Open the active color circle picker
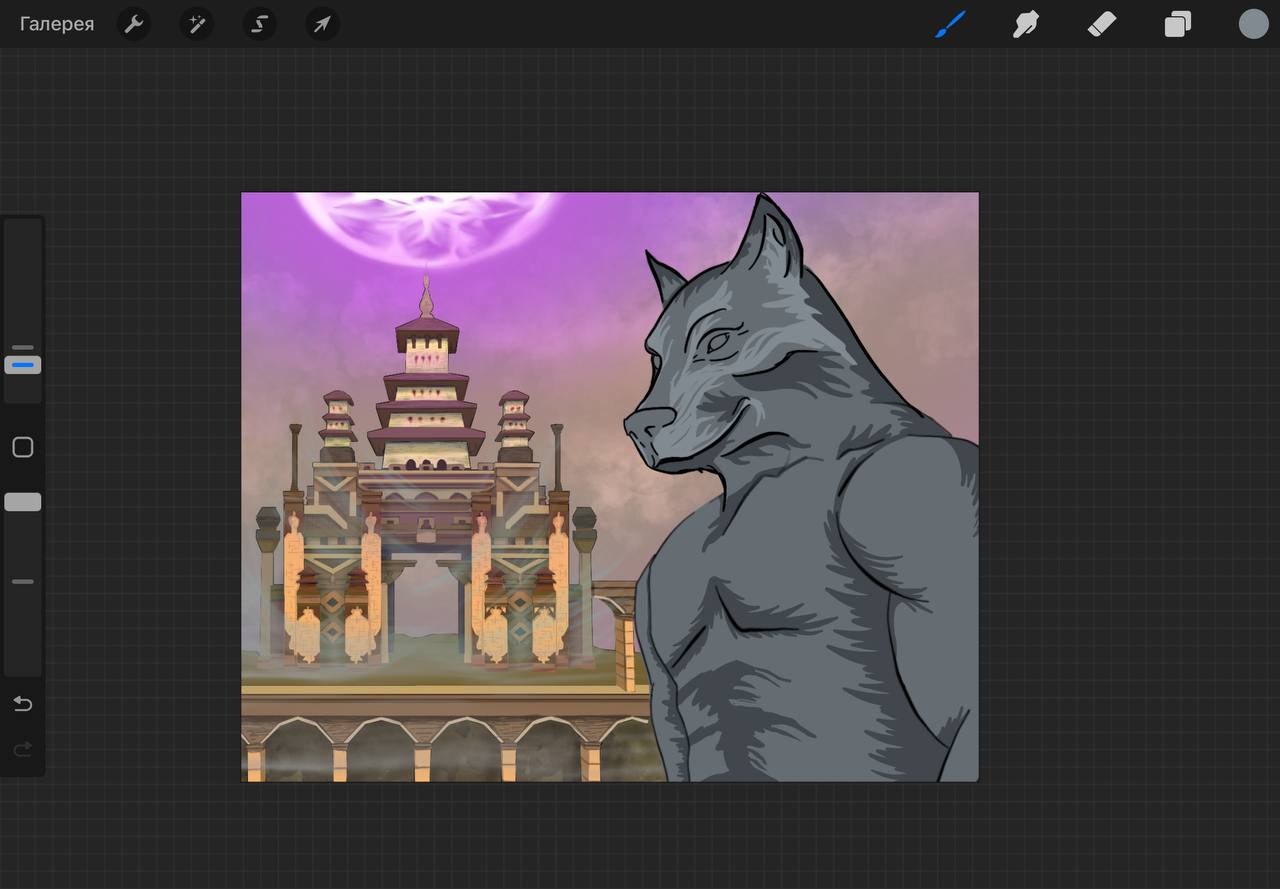This screenshot has width=1280, height=889. click(x=1253, y=24)
